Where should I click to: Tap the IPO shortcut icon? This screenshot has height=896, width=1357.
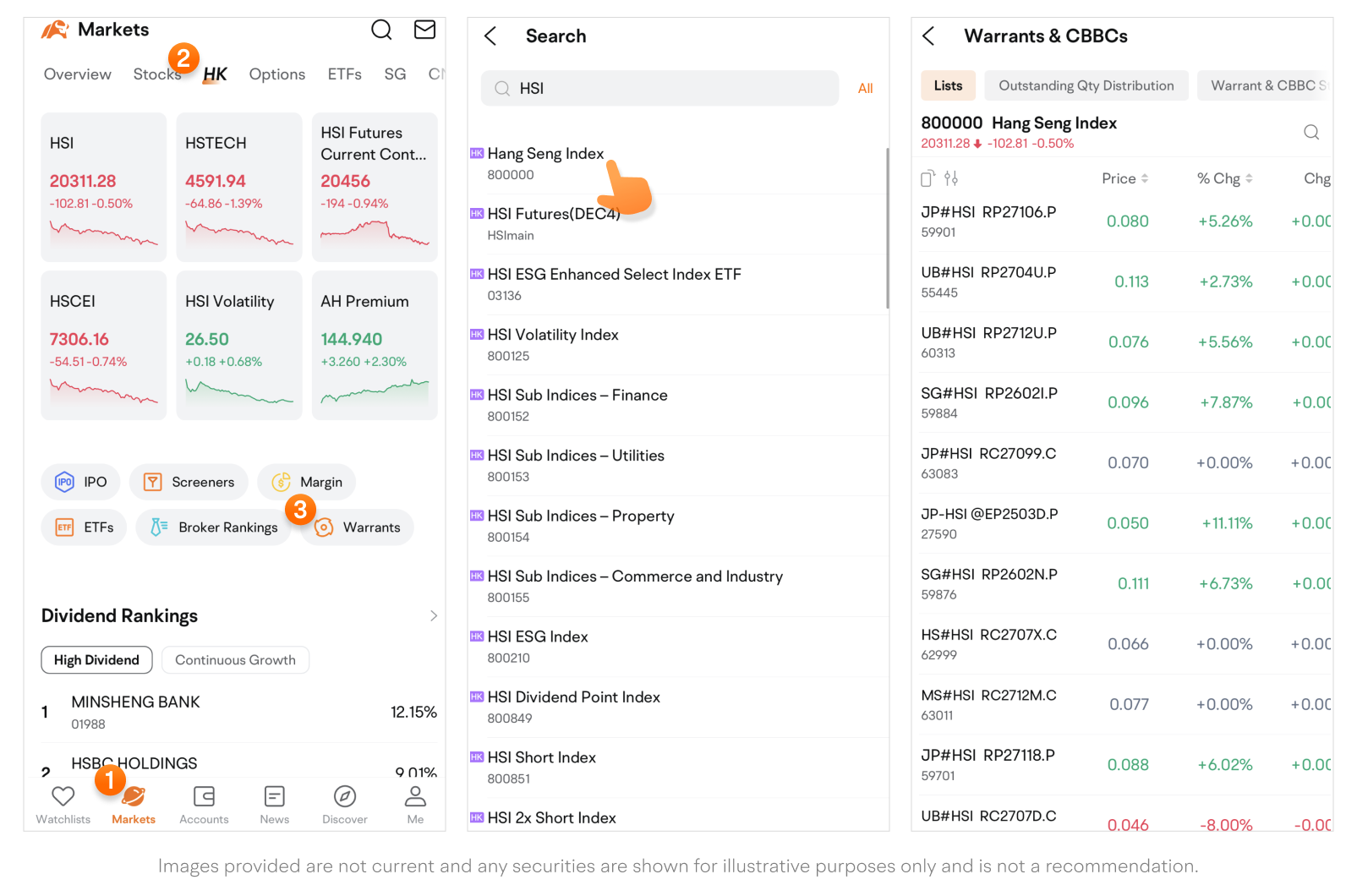(64, 482)
